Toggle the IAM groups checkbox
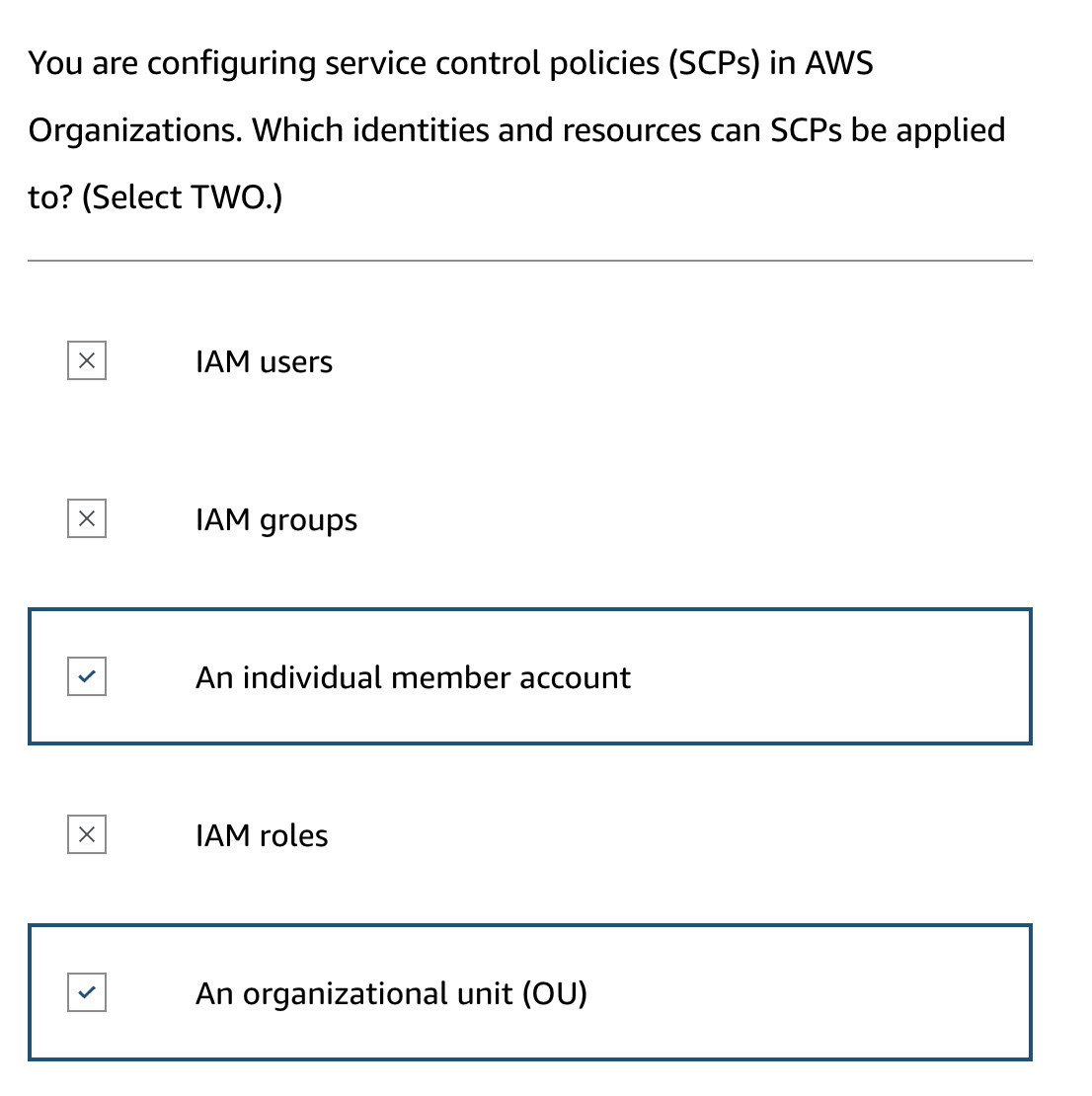The image size is (1092, 1096). 87,519
